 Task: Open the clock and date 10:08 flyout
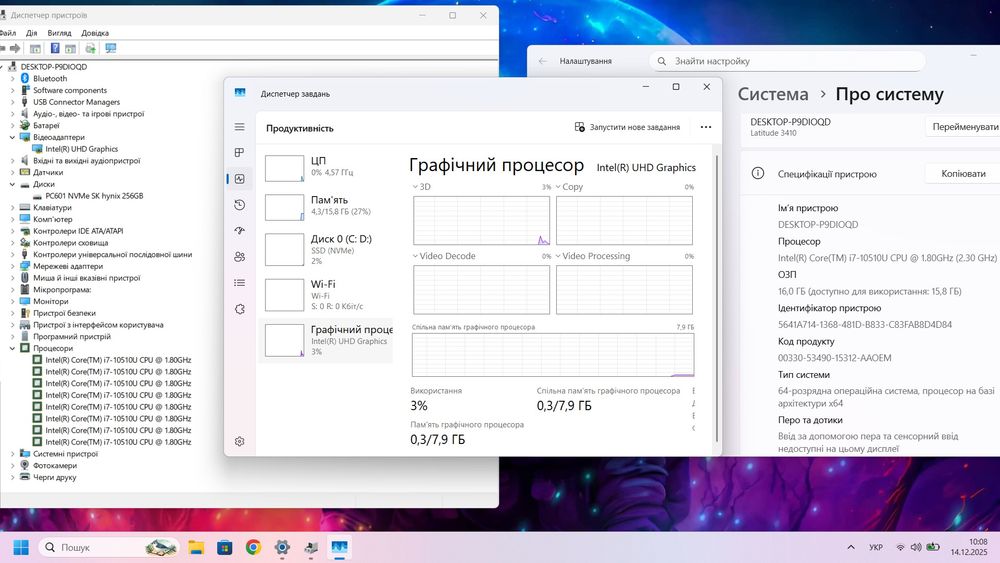coord(969,547)
